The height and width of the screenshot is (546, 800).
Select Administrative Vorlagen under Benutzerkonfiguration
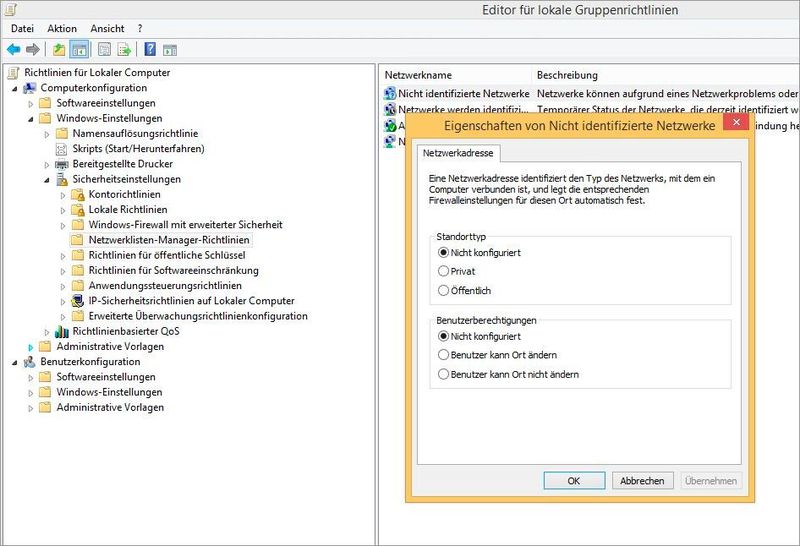[x=110, y=408]
